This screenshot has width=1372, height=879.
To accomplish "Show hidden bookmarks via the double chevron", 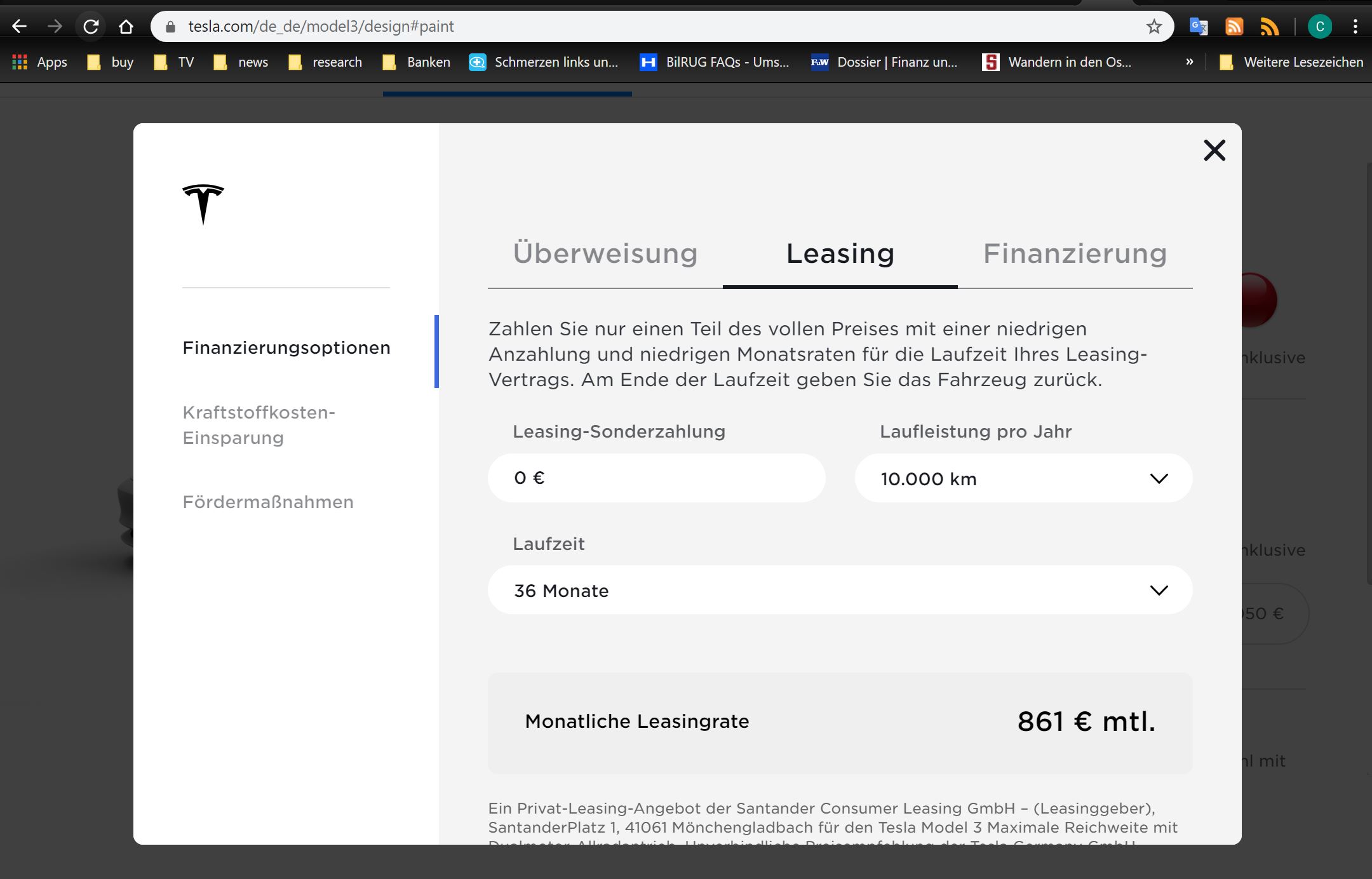I will 1189,62.
